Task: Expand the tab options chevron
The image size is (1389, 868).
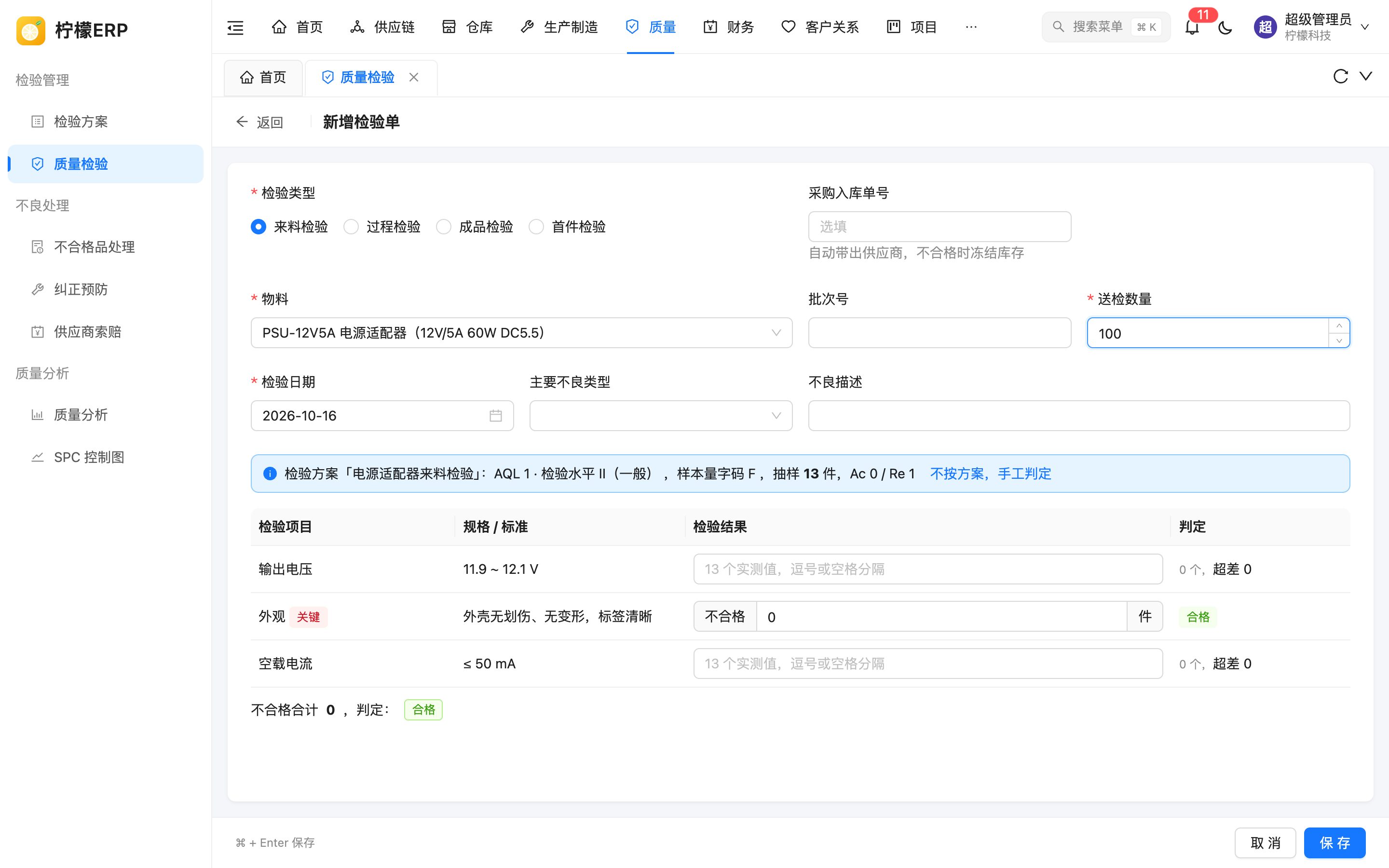Action: click(1366, 76)
